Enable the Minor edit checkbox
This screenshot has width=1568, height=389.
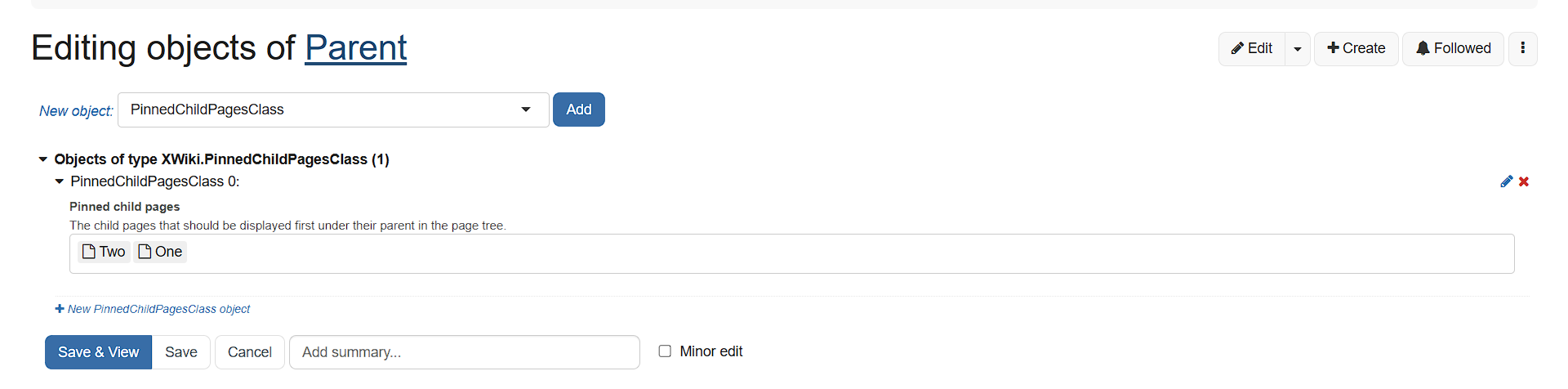point(665,351)
